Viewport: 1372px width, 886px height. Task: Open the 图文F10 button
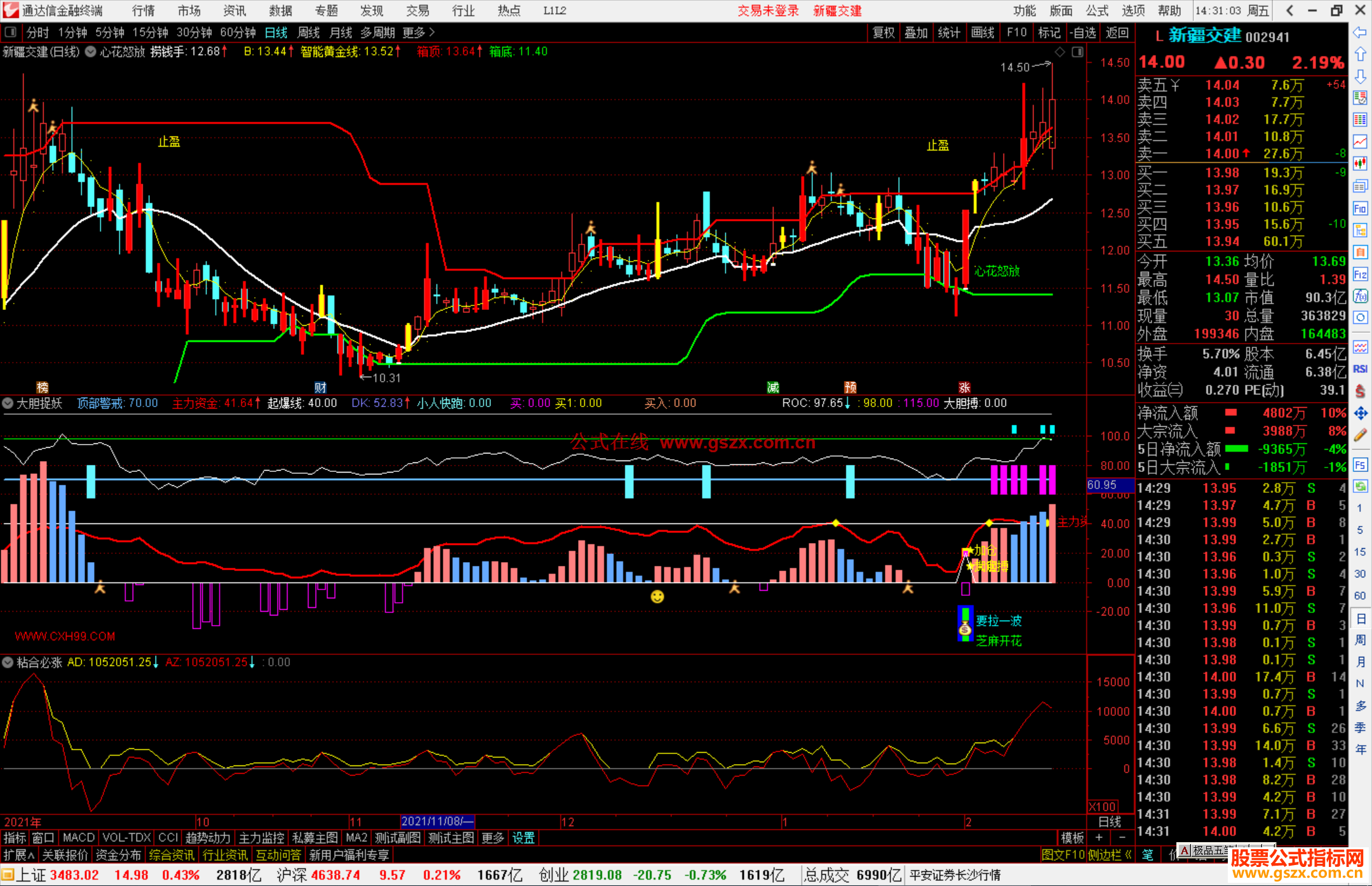point(1063,855)
